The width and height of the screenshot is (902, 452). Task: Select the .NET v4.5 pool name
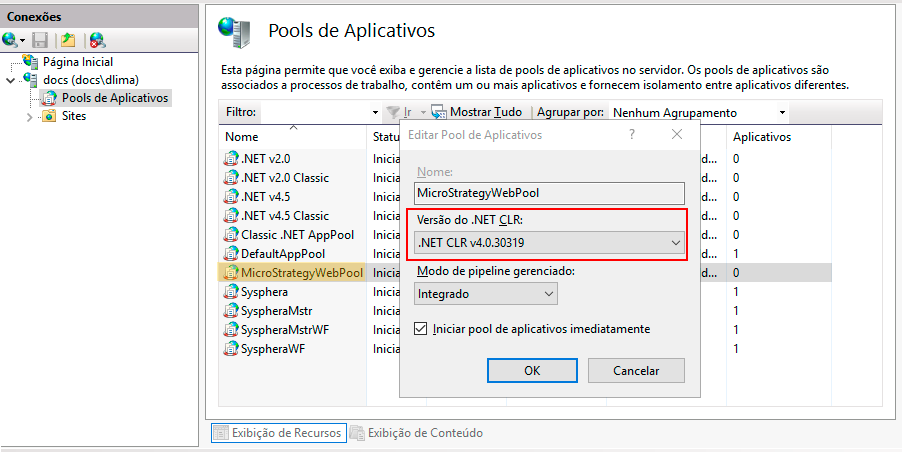[x=265, y=197]
